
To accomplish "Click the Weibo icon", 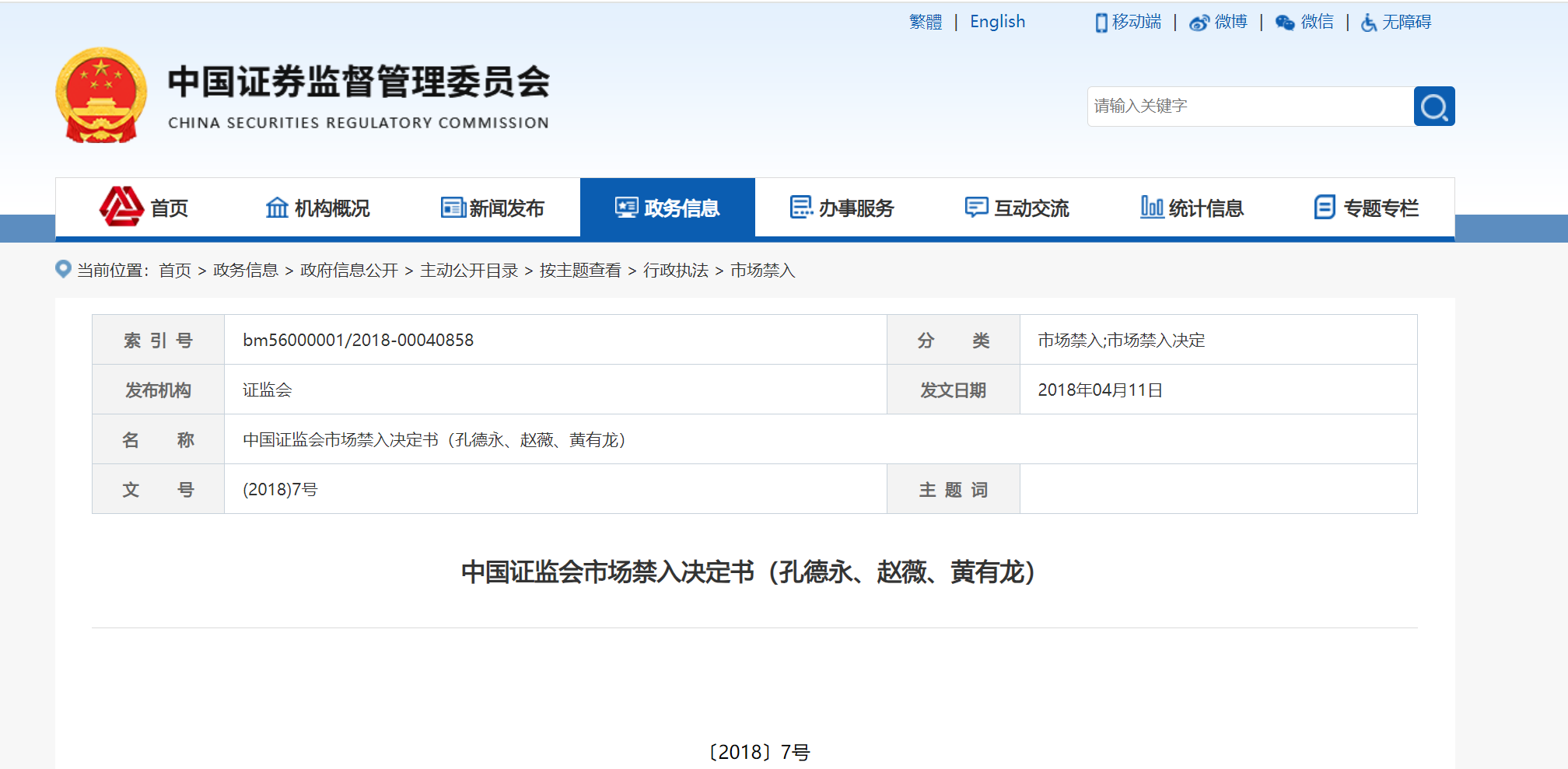I will tap(1199, 23).
